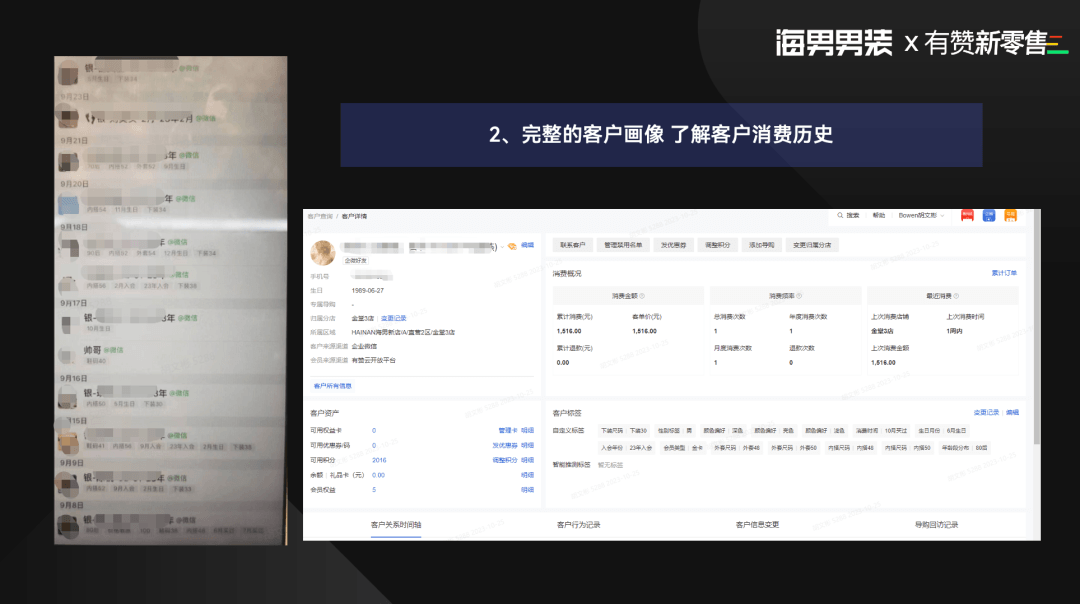Click the customer avatar photo
The height and width of the screenshot is (604, 1080).
click(322, 253)
